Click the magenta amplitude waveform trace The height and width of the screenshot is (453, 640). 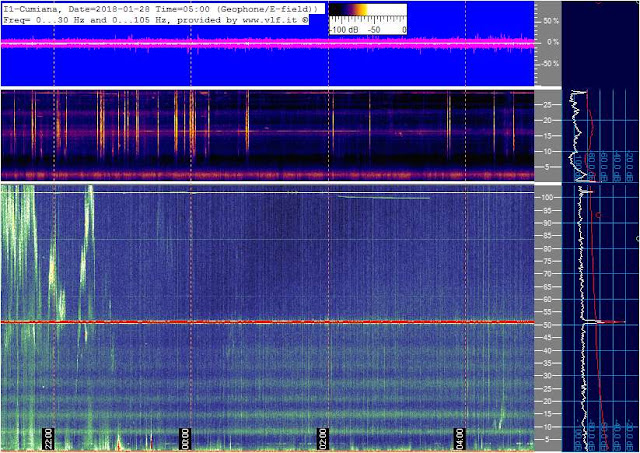click(x=267, y=43)
